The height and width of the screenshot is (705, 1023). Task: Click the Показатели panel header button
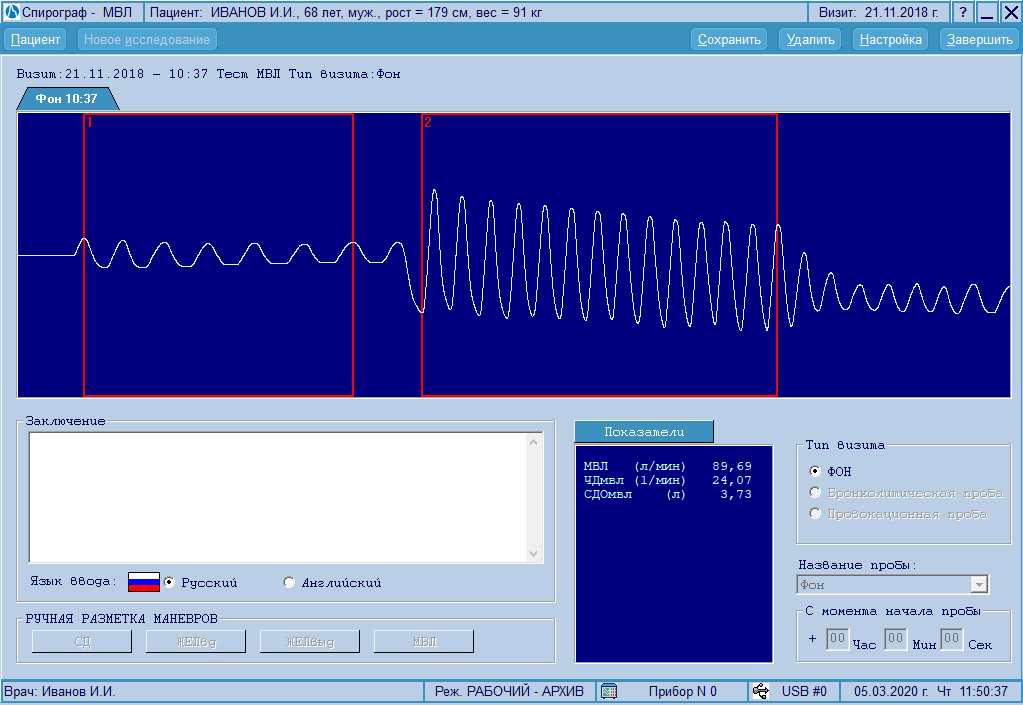pos(644,431)
